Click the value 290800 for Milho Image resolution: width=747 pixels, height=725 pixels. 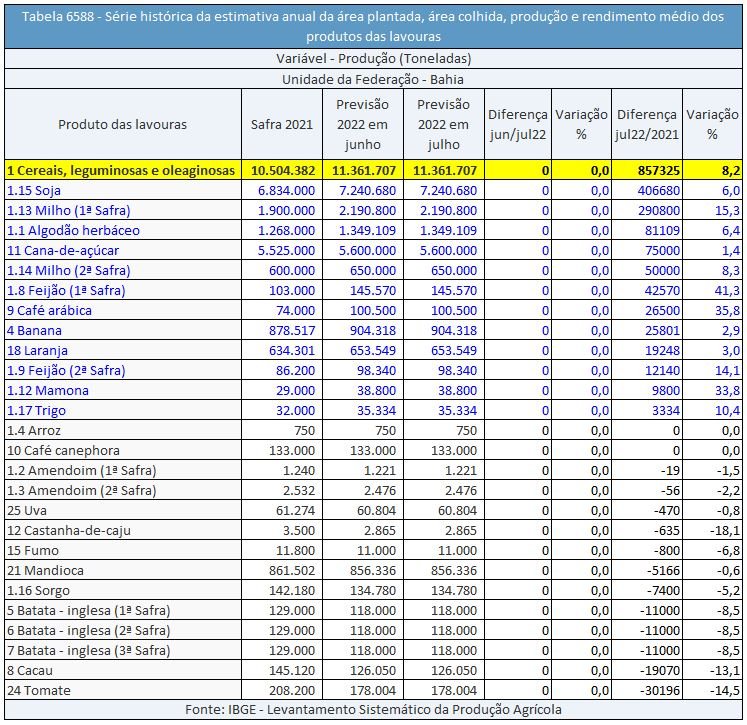click(659, 211)
